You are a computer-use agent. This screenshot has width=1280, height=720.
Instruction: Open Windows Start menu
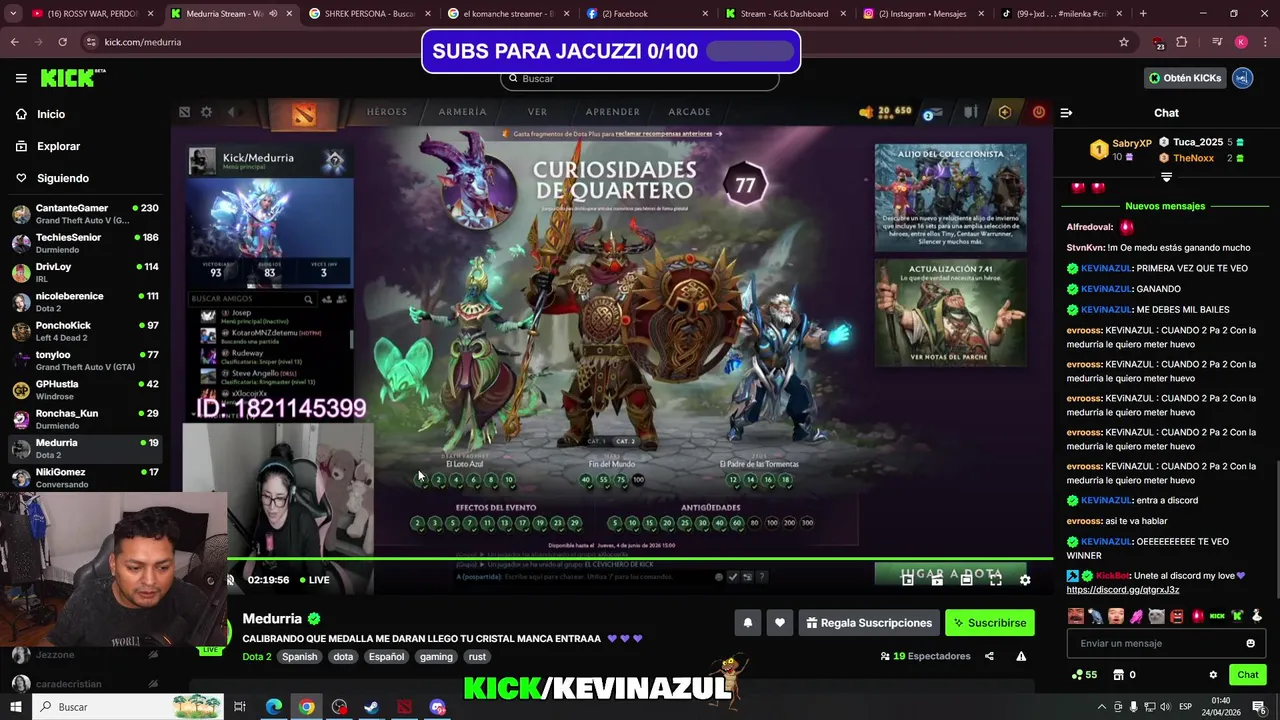pyautogui.click(x=15, y=707)
